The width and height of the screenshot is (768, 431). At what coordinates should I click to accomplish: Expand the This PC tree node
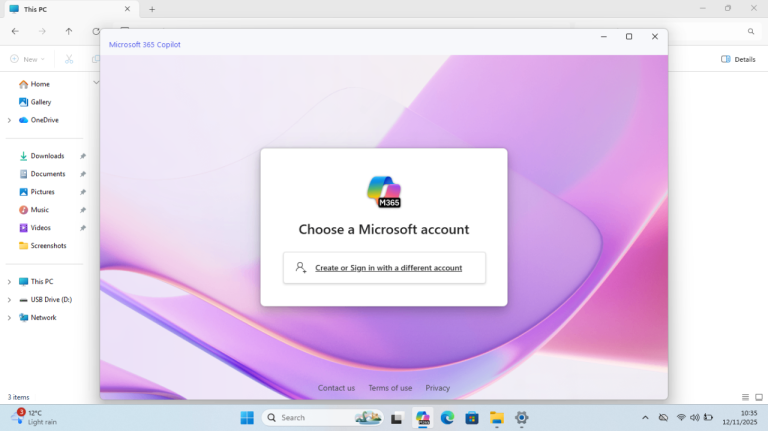click(x=9, y=282)
